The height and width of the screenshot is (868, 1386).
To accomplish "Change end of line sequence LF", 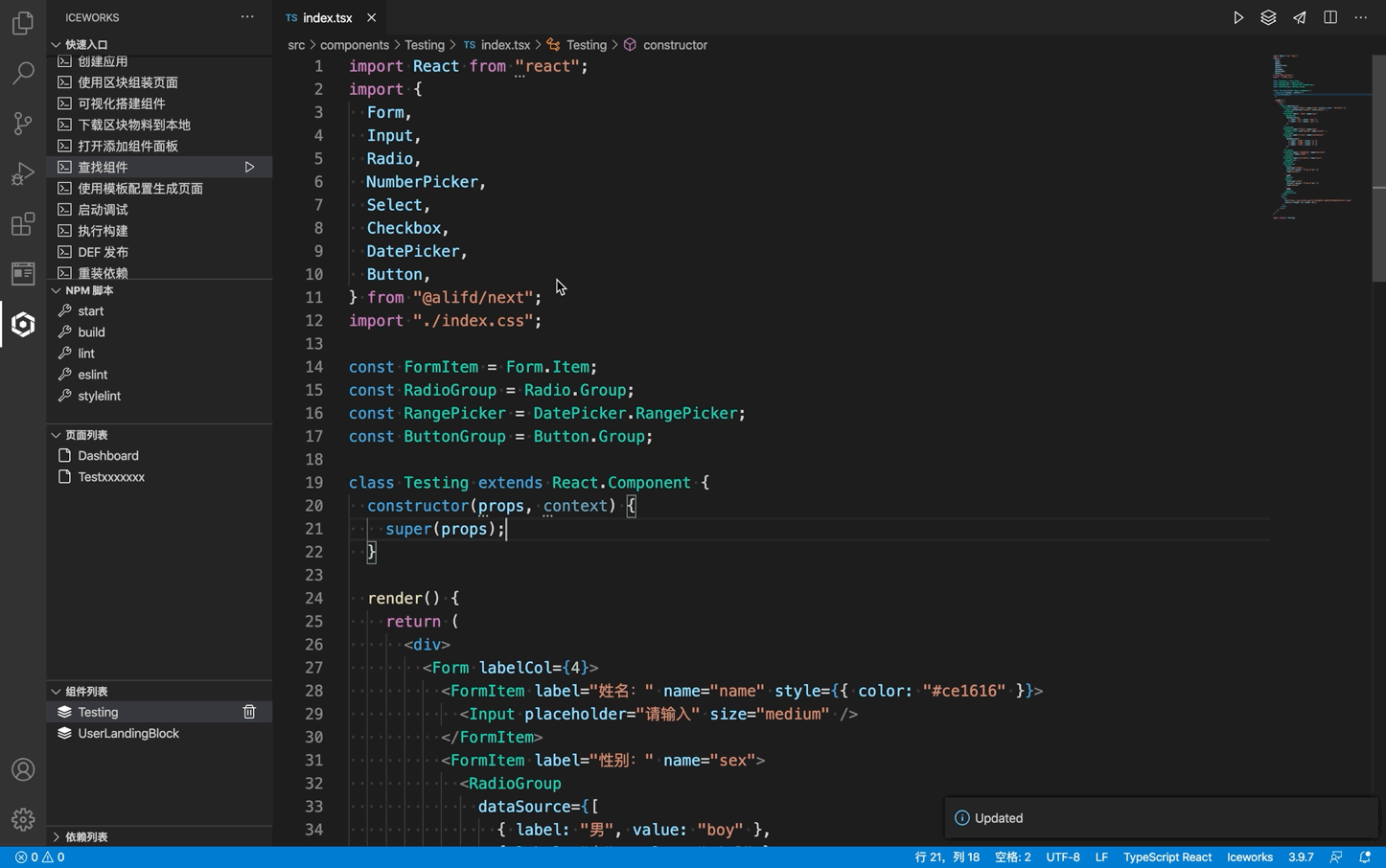I will [x=1101, y=857].
